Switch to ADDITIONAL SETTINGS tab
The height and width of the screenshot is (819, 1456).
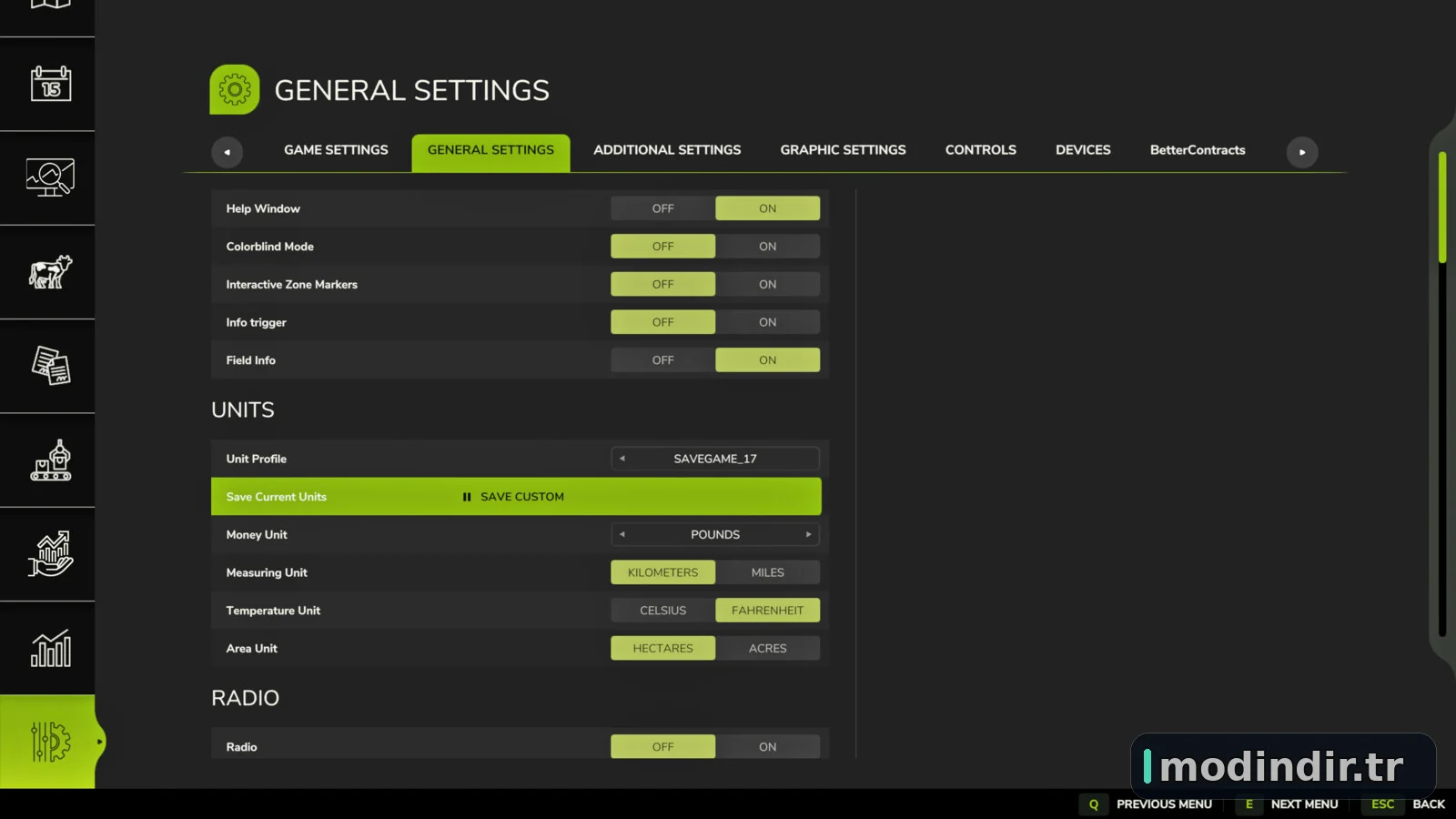click(667, 150)
